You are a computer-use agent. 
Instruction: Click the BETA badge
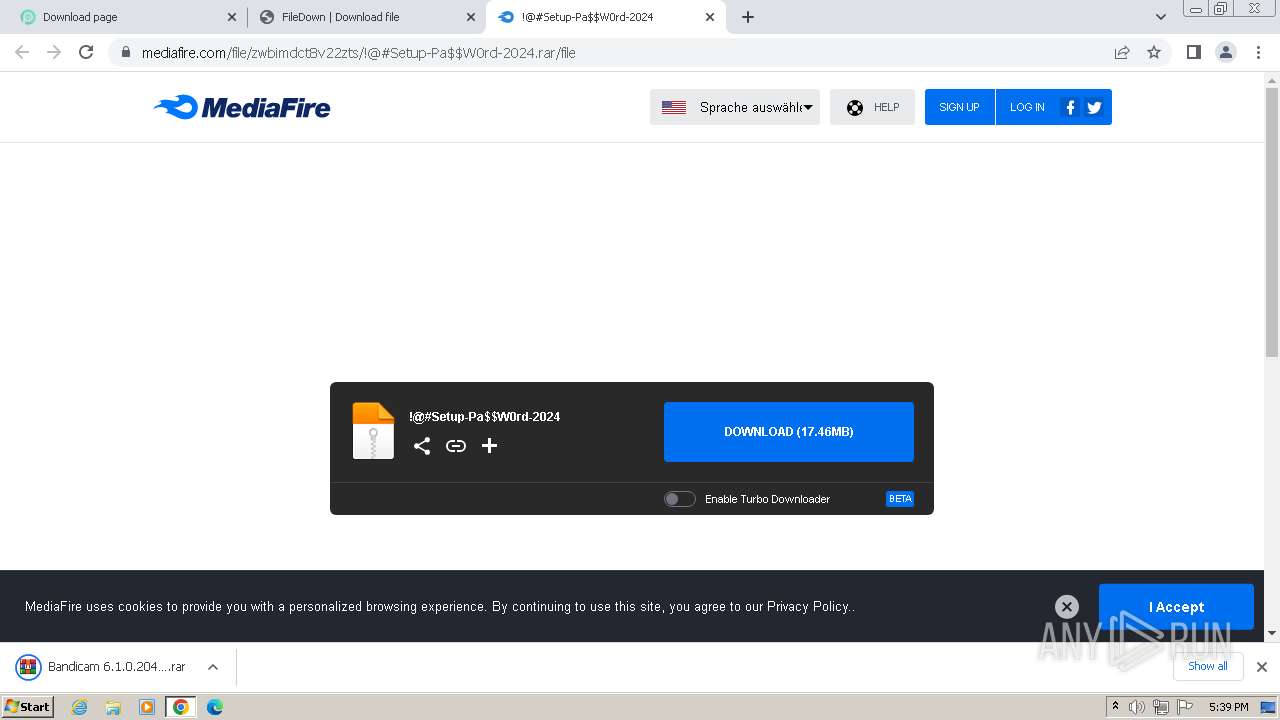pos(900,499)
